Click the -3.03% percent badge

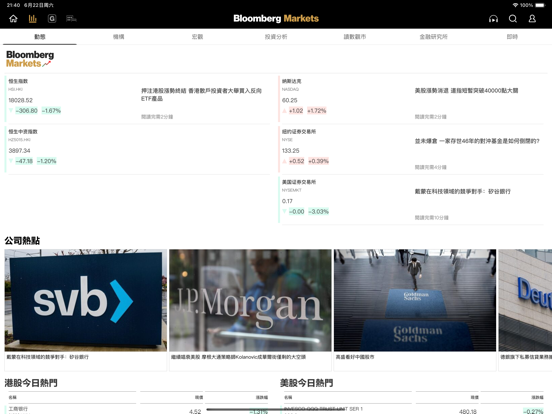[x=319, y=212]
